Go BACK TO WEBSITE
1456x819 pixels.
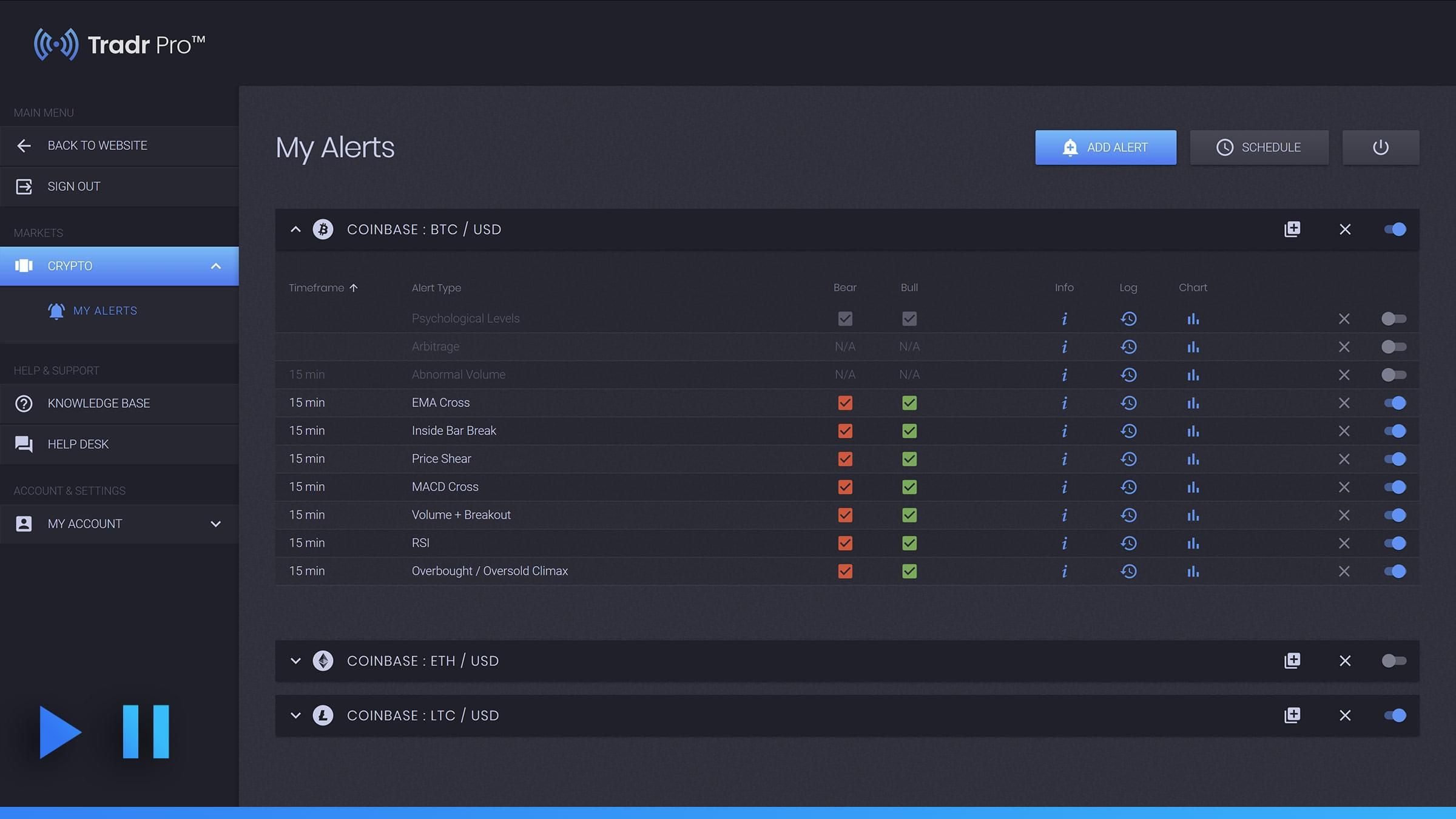[120, 146]
